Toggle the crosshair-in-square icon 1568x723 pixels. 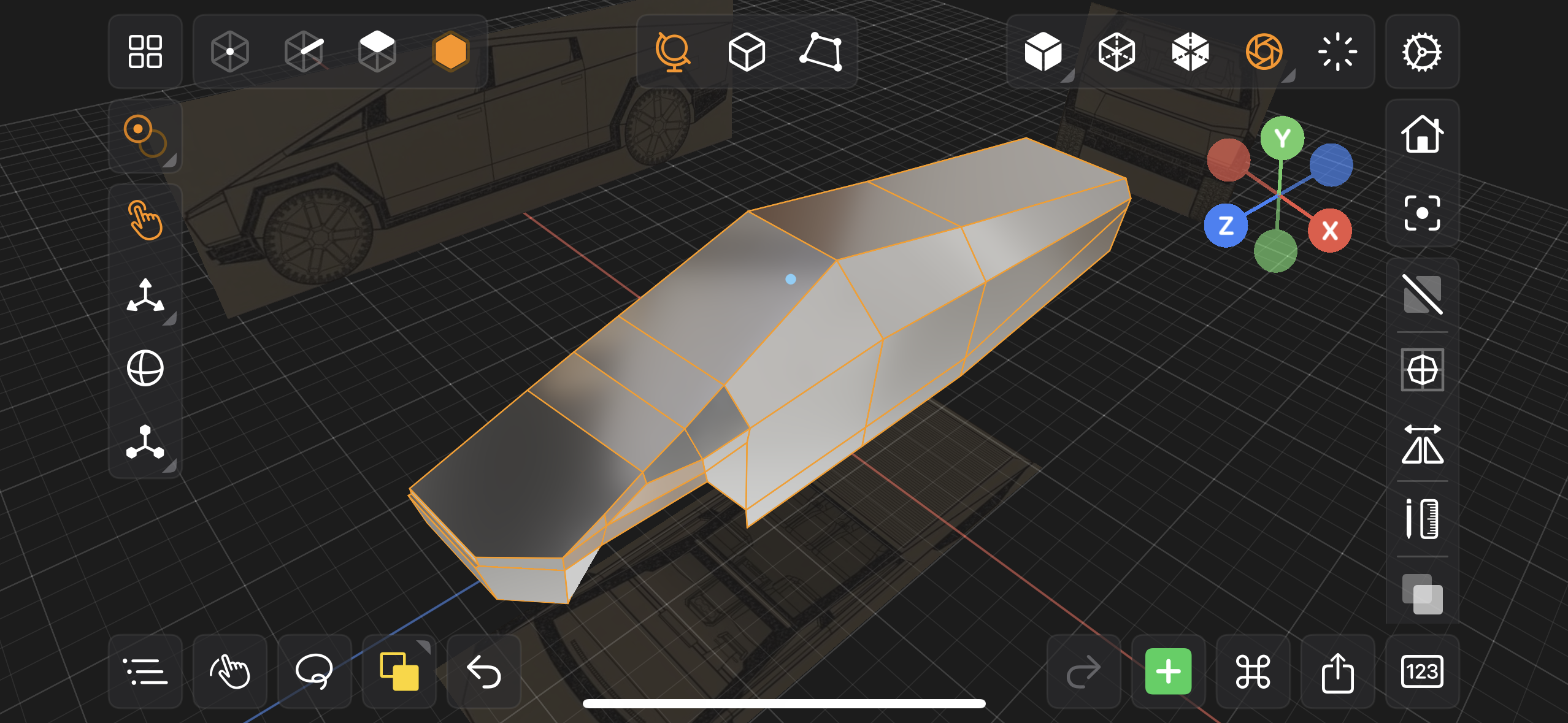[1422, 370]
